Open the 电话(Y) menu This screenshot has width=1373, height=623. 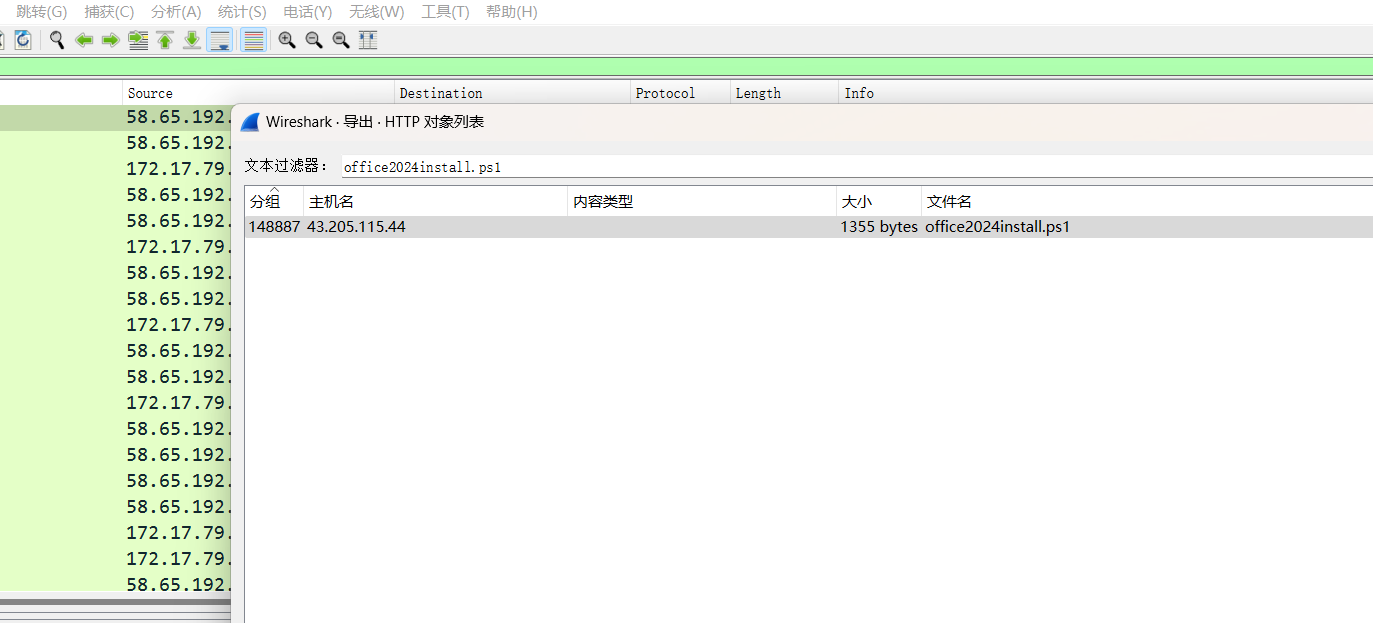[x=308, y=12]
